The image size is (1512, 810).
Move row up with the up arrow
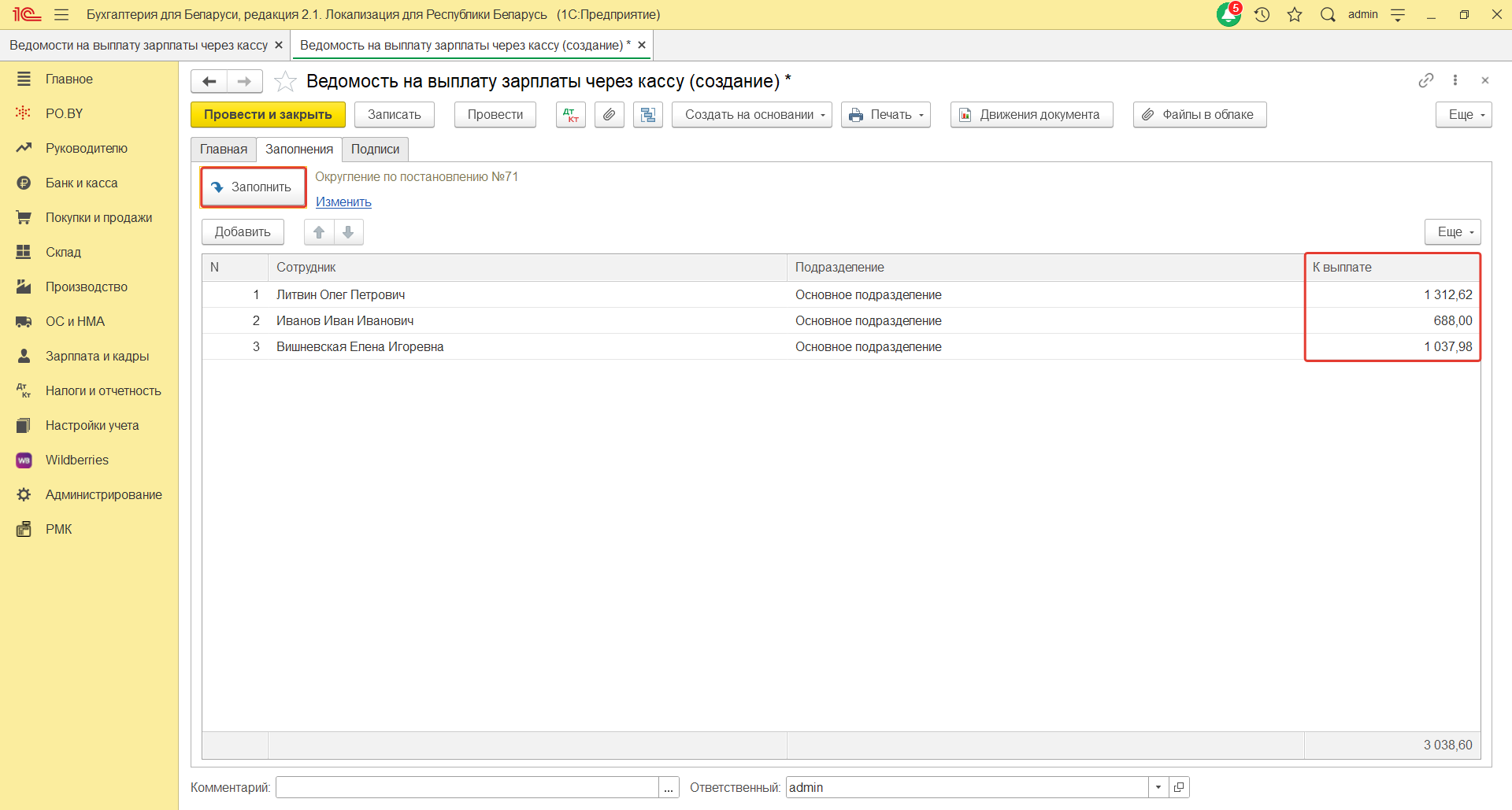(x=319, y=232)
